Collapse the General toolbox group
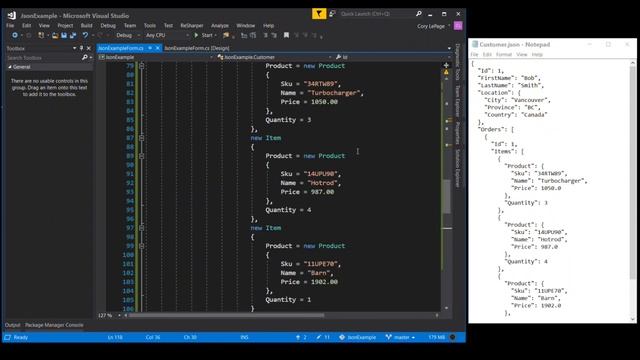Image resolution: width=640 pixels, height=360 pixels. (10, 67)
